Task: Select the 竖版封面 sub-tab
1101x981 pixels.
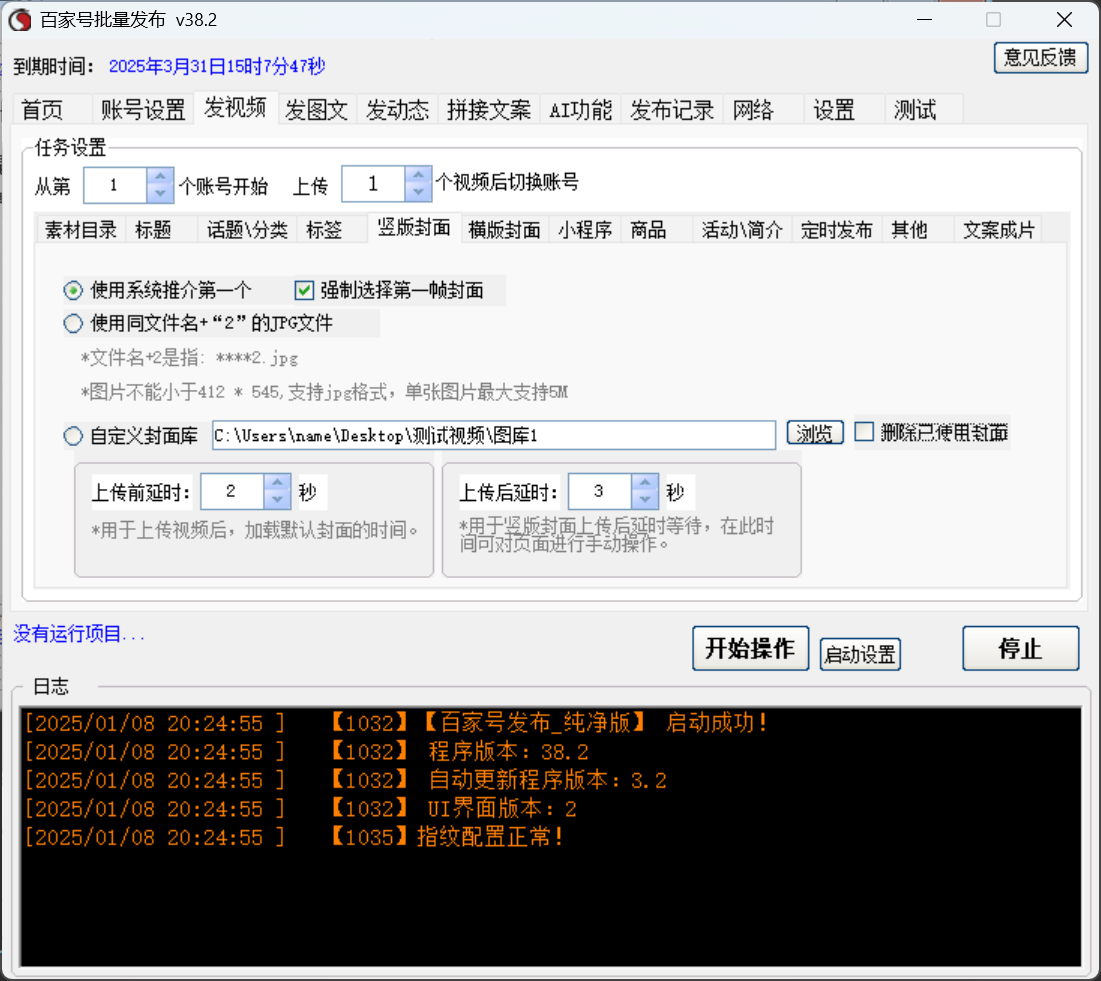Action: [x=414, y=228]
